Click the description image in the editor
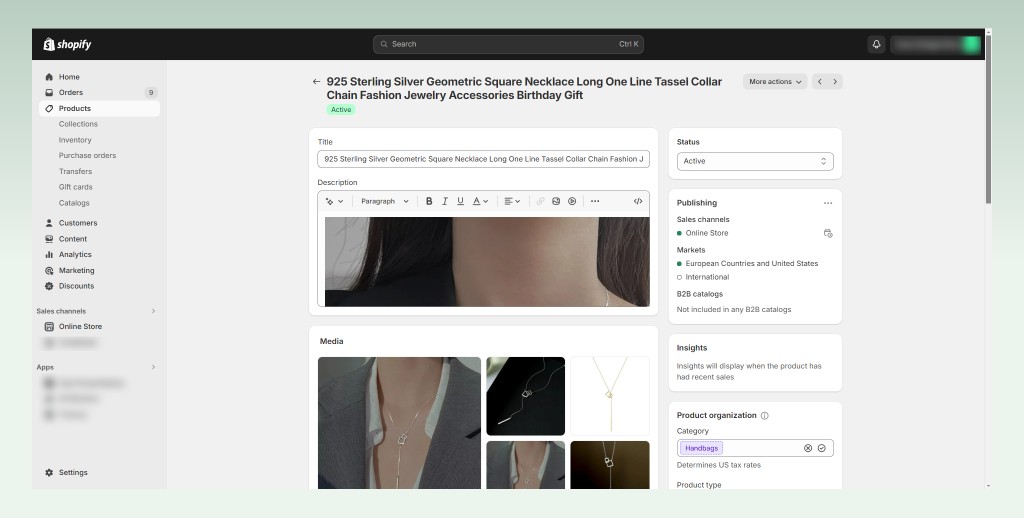The width and height of the screenshot is (1024, 518). pos(487,262)
